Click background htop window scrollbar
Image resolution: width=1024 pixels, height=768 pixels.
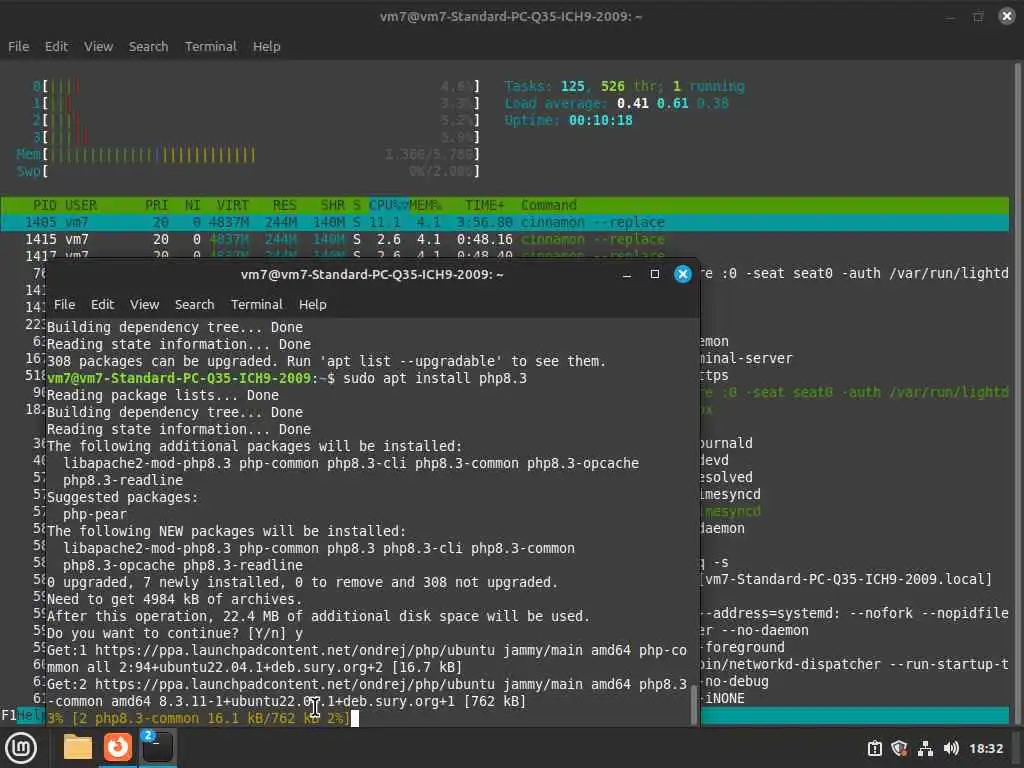coord(1017,392)
